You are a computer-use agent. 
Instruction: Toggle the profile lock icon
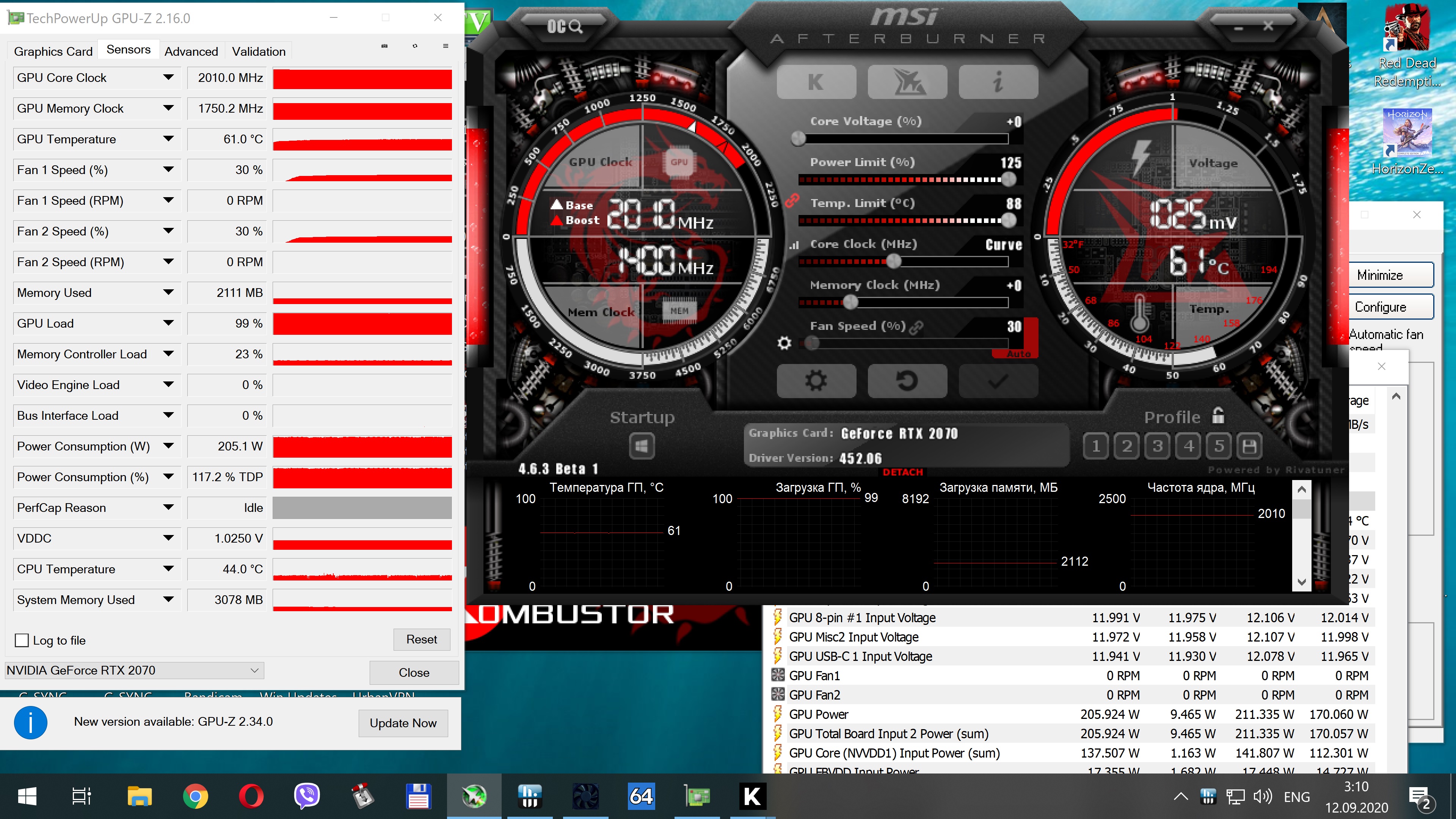pos(1219,416)
